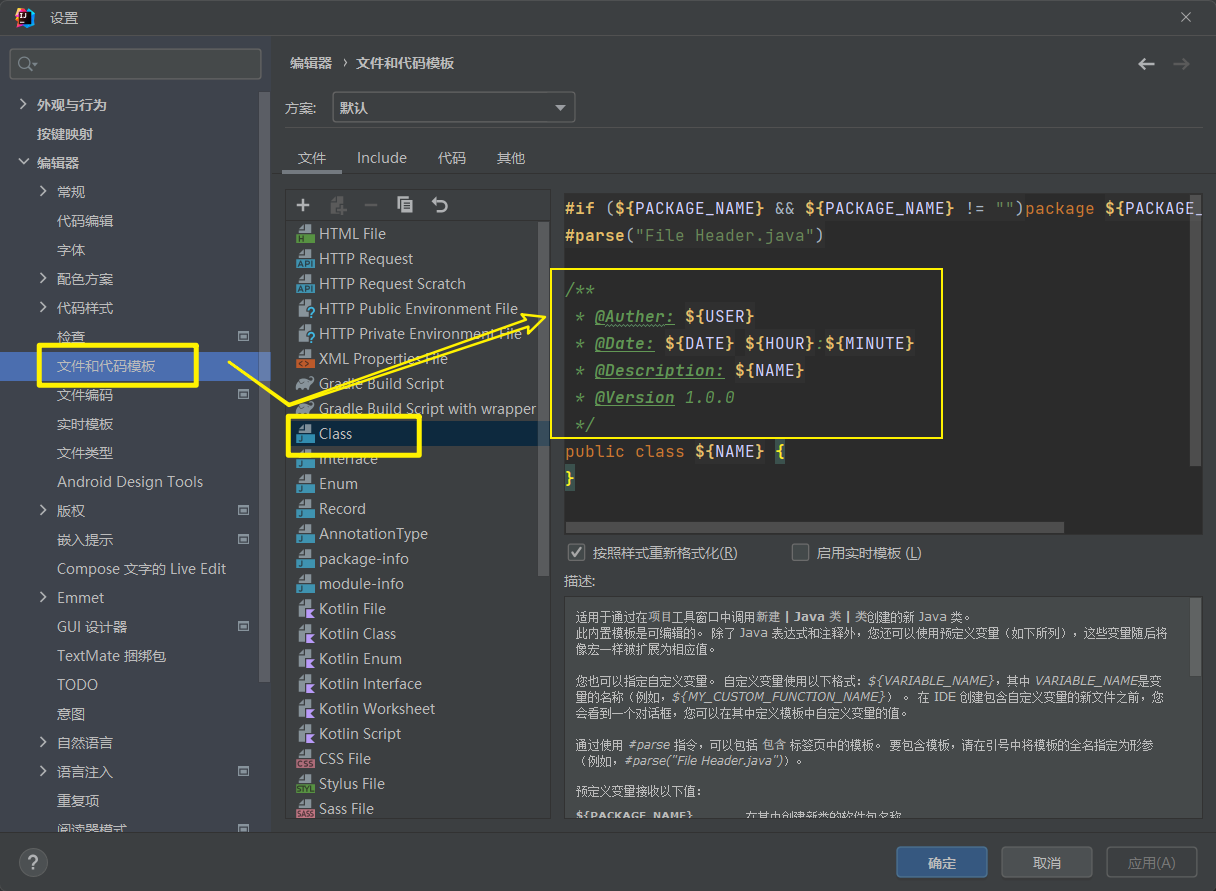
Task: Expand the 外观与行为 settings section
Action: [24, 105]
